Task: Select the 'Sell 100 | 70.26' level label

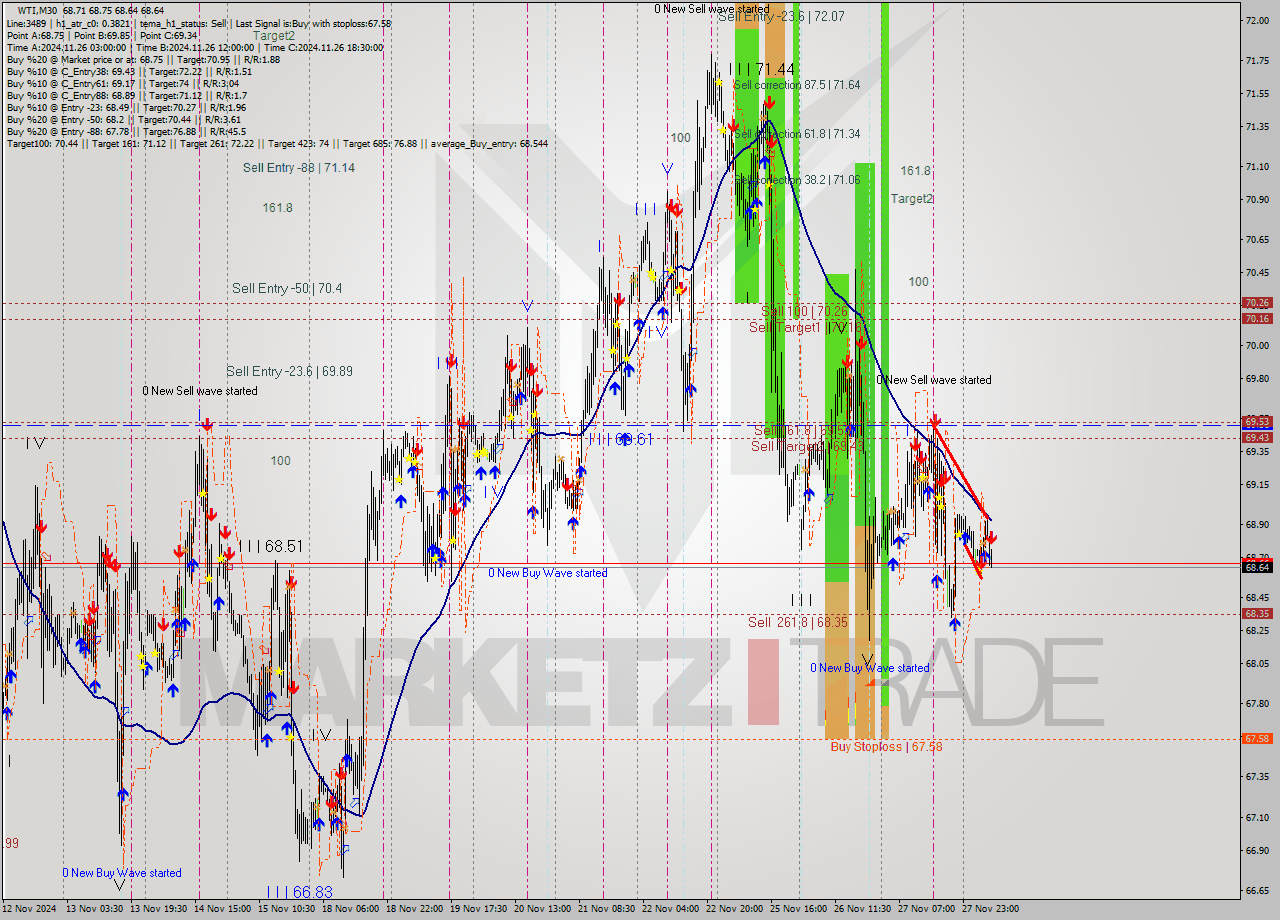Action: coord(805,312)
